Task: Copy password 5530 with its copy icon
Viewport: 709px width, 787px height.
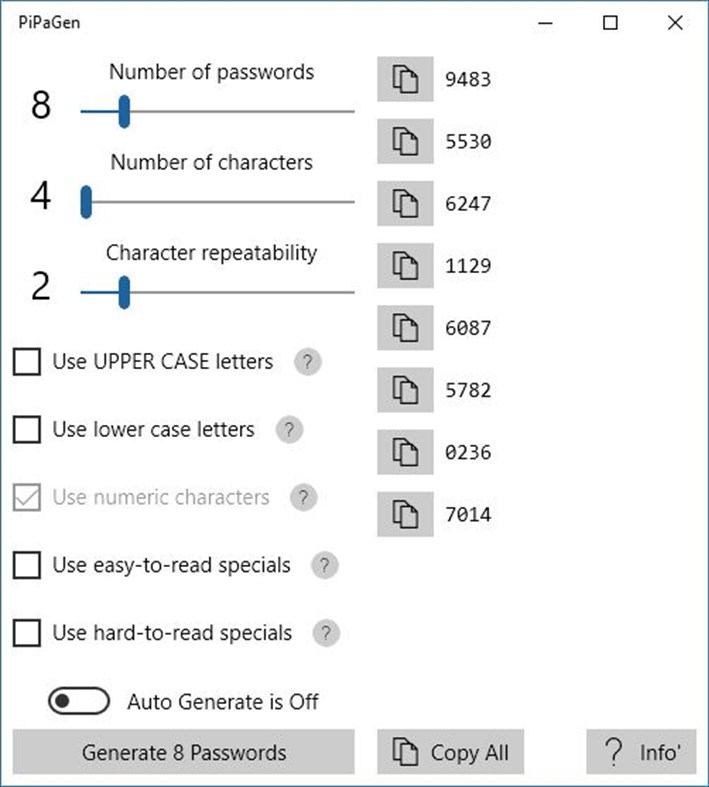Action: tap(405, 141)
